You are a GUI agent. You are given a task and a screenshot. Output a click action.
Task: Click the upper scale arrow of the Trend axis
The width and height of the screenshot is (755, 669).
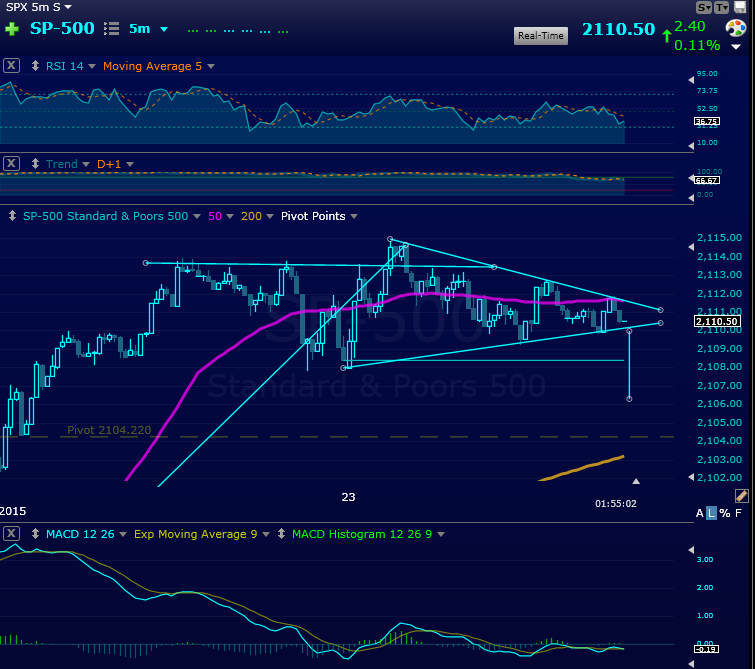click(x=691, y=178)
